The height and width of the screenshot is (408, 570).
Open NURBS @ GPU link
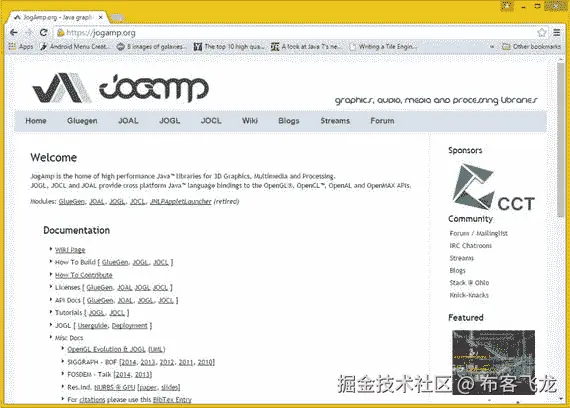click(x=115, y=387)
